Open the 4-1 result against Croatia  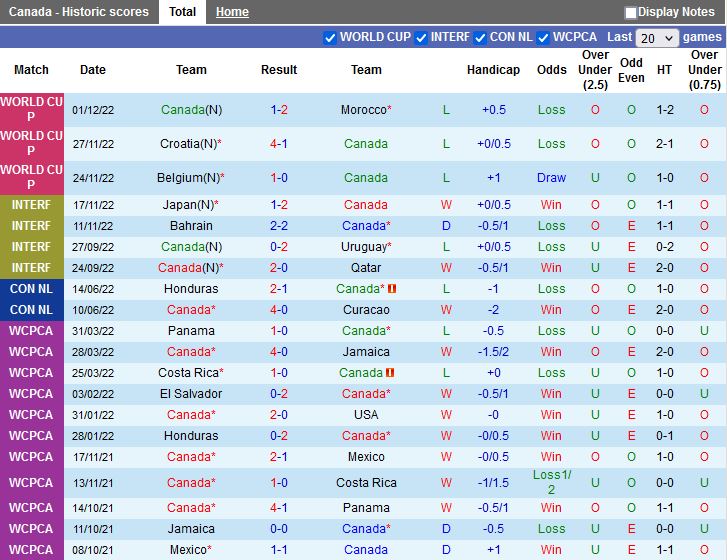click(279, 144)
